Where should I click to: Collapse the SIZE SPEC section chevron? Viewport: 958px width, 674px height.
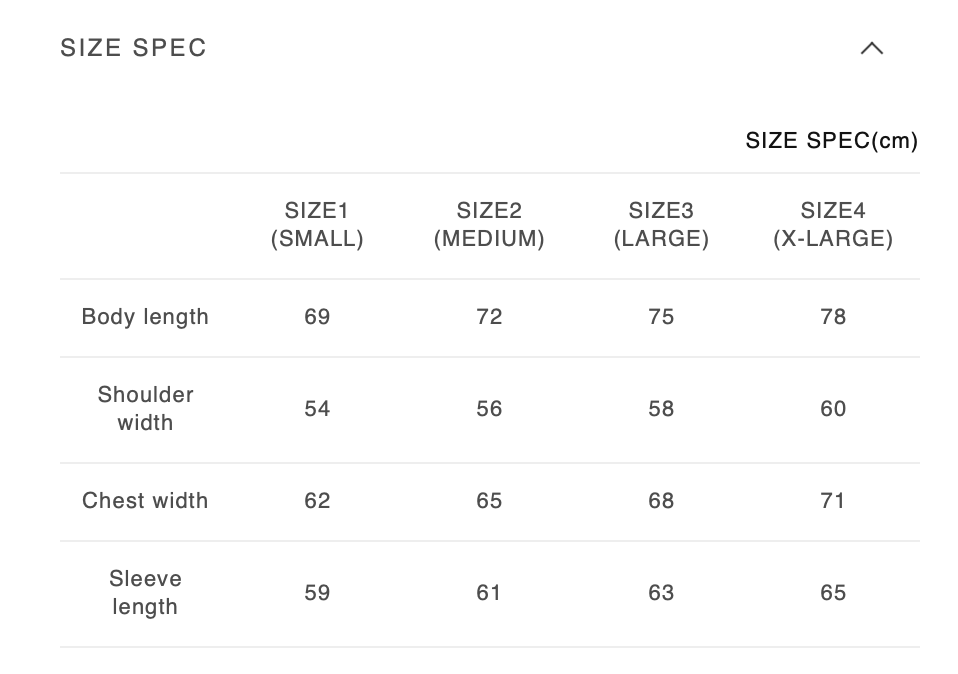pyautogui.click(x=872, y=48)
